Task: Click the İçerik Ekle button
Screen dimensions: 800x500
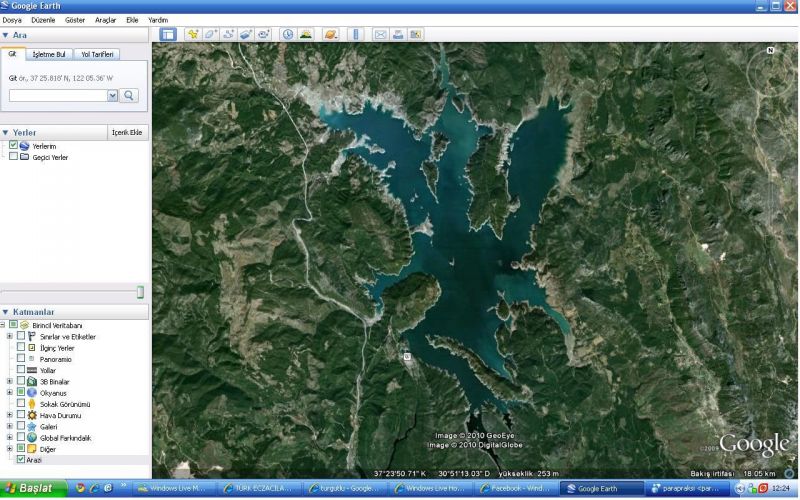Action: (x=127, y=133)
